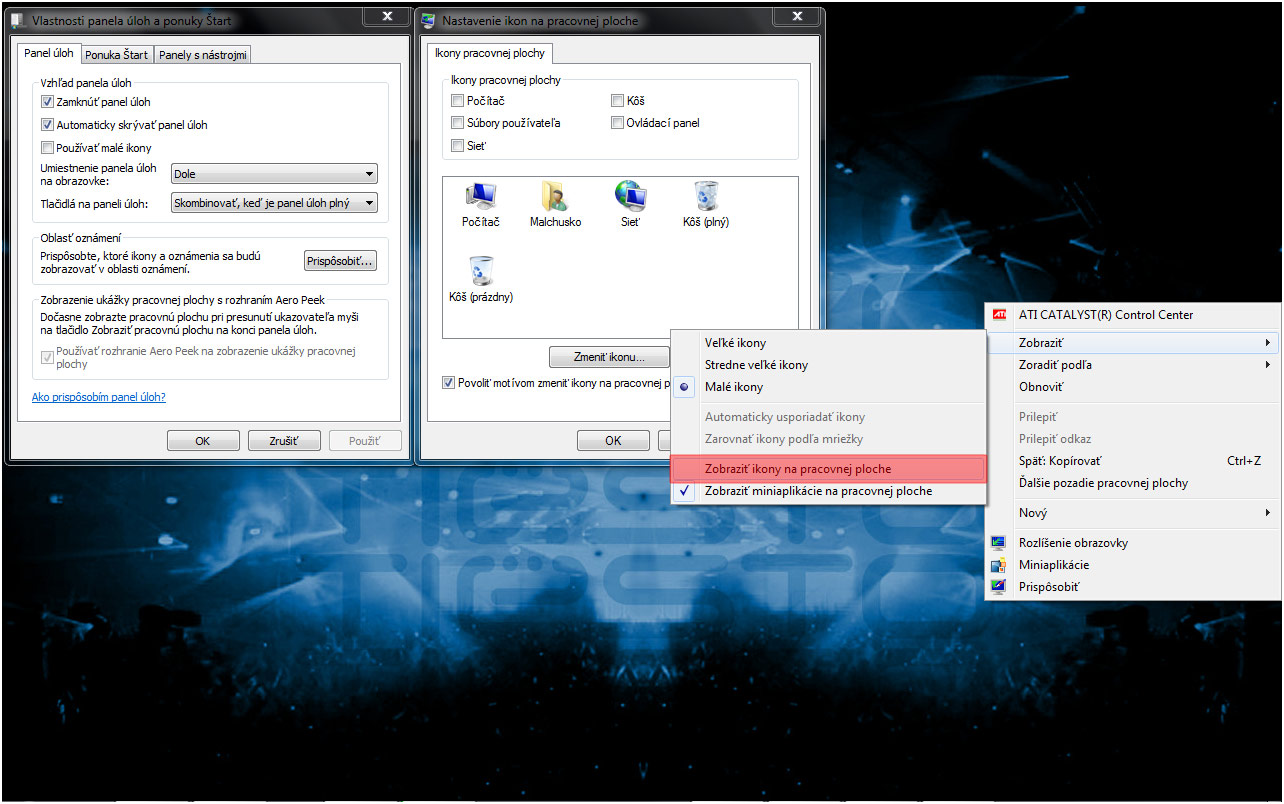This screenshot has width=1284, height=804.
Task: Select the Kôš (plný) recycle bin icon
Action: tap(706, 196)
